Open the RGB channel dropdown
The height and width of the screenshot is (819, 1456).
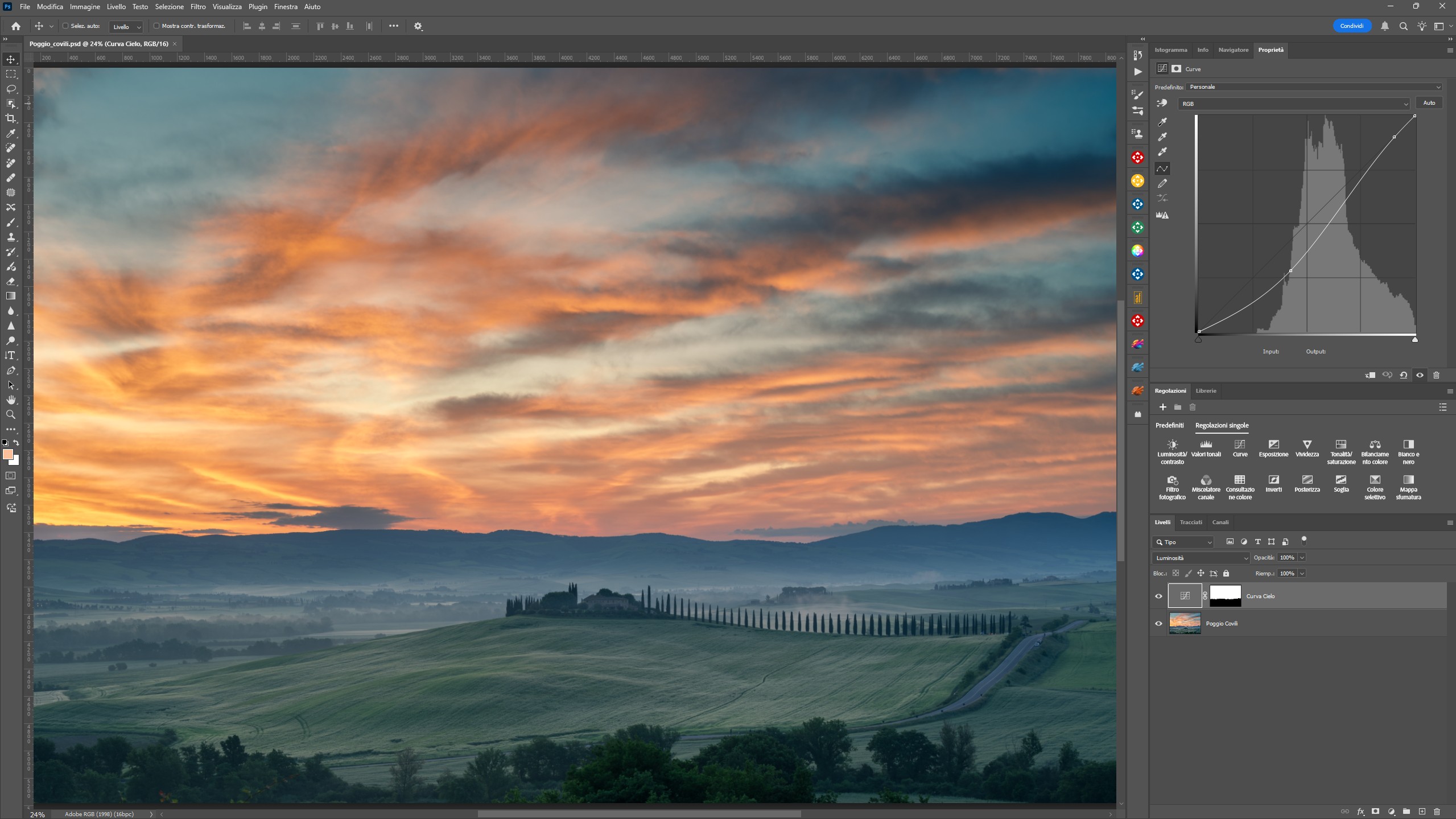(1294, 104)
